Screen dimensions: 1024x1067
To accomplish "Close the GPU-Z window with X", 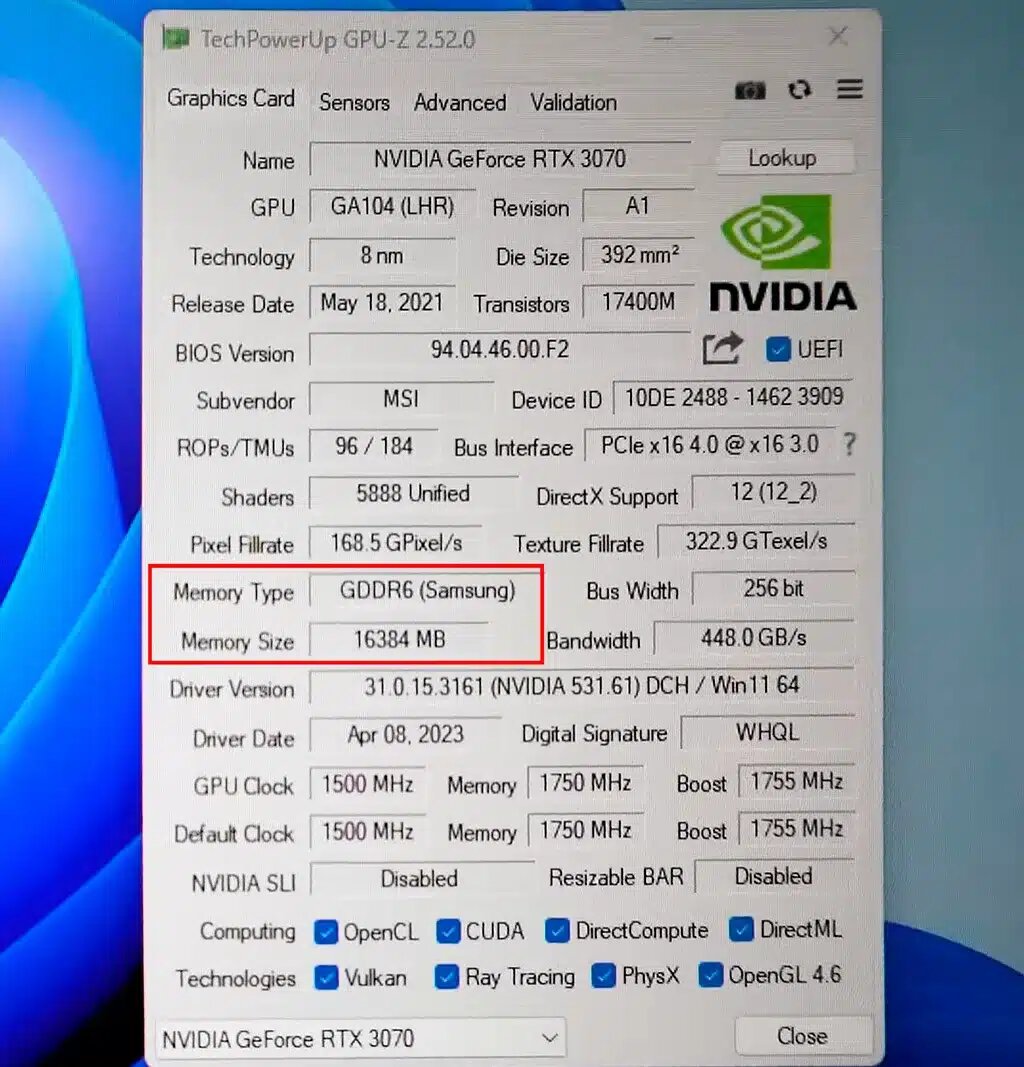I will click(x=838, y=35).
